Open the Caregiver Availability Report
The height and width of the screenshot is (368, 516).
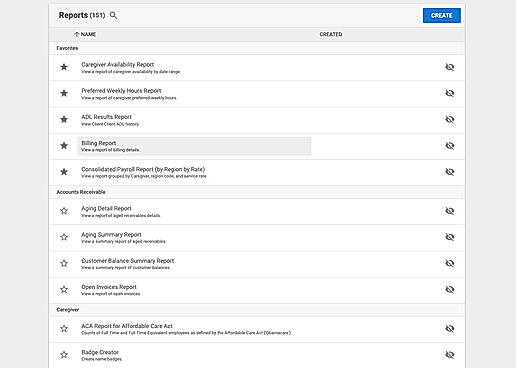pos(118,65)
